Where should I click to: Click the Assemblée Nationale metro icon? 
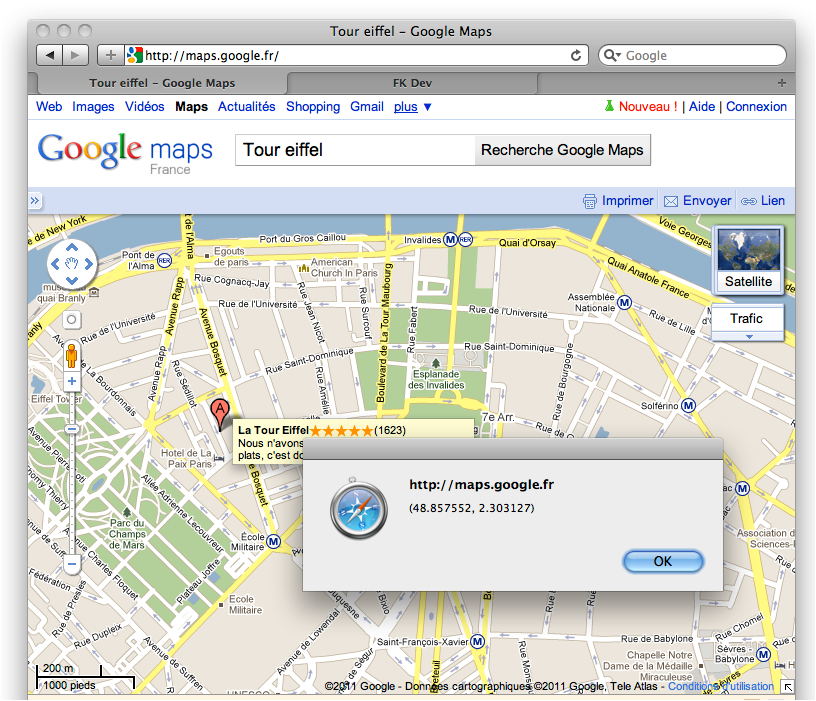click(x=624, y=302)
